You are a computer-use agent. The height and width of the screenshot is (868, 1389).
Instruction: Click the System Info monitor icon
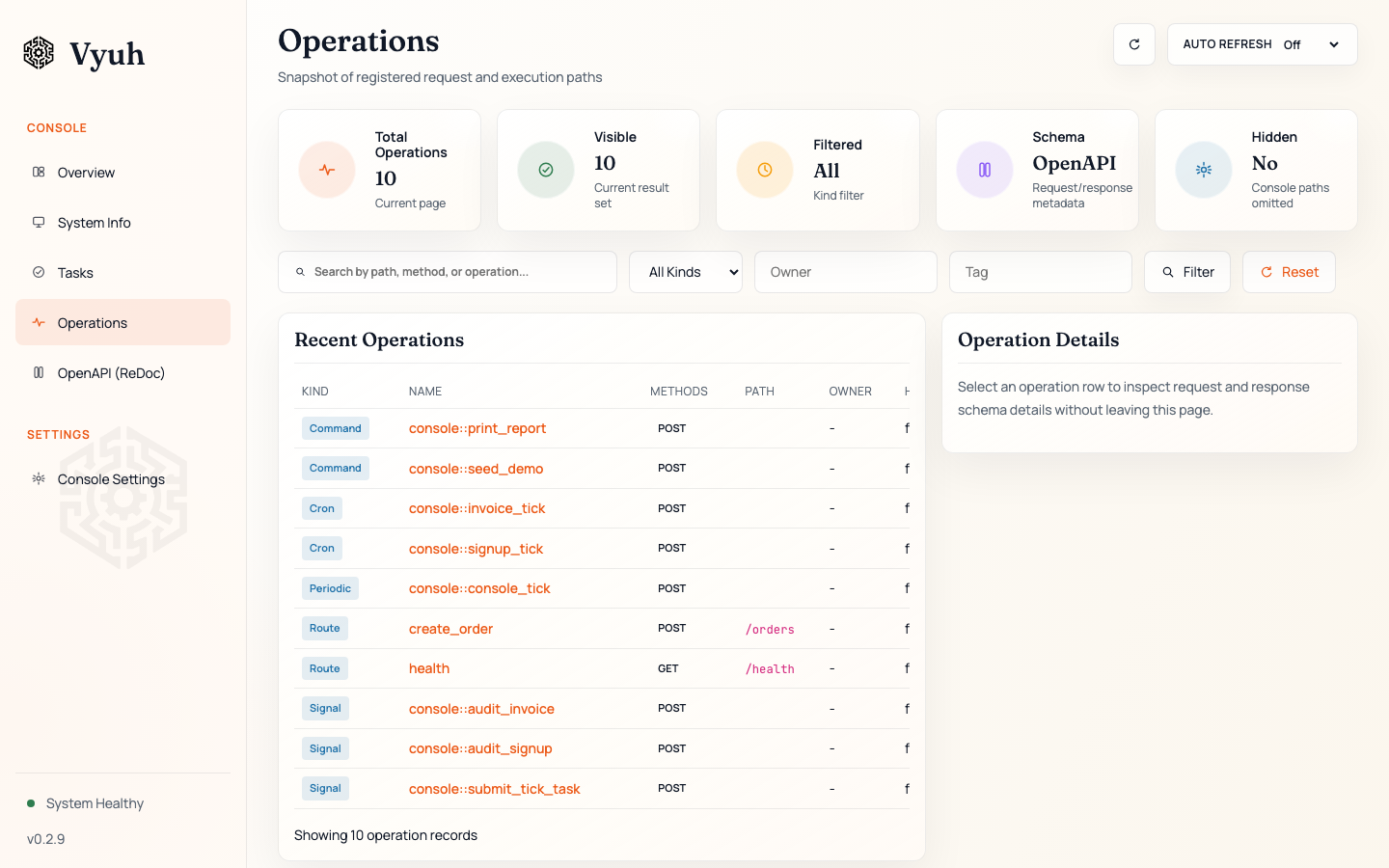click(x=39, y=222)
